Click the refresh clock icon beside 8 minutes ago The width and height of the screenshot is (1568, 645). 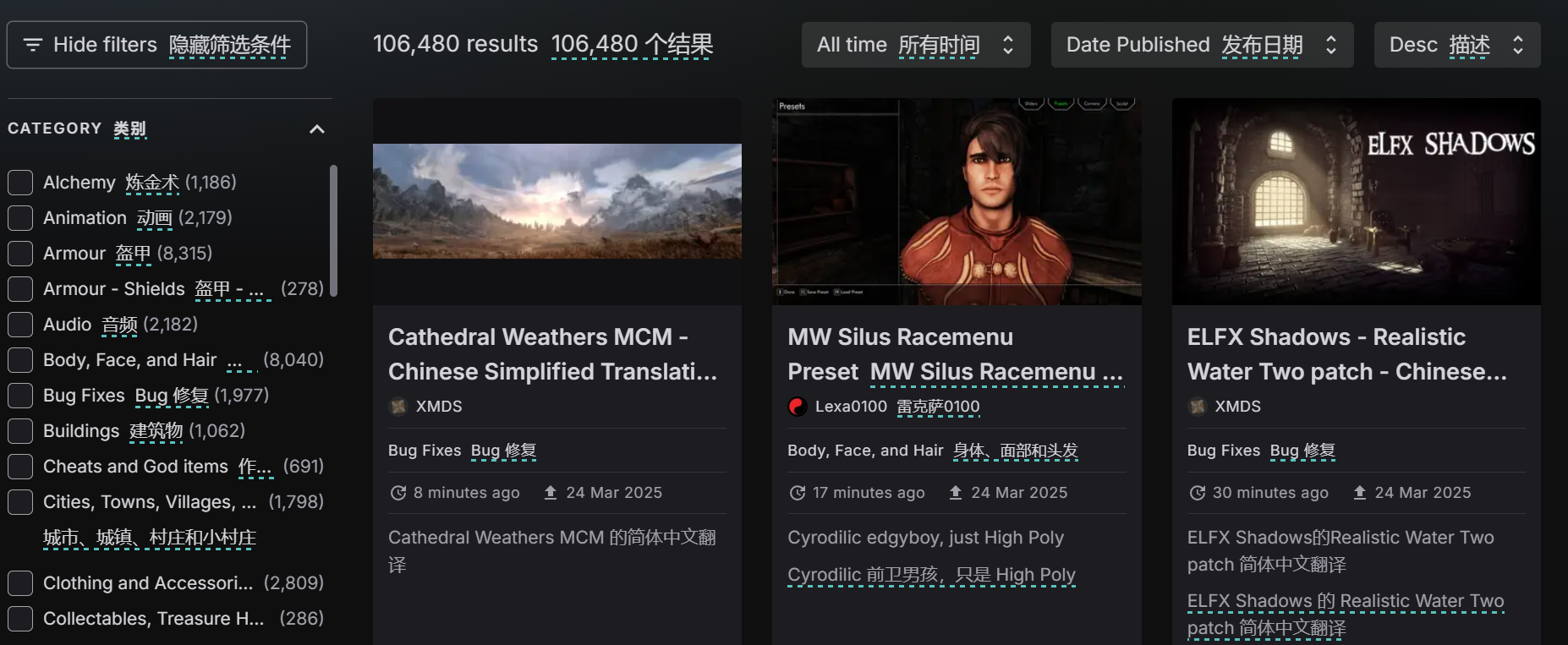click(398, 493)
